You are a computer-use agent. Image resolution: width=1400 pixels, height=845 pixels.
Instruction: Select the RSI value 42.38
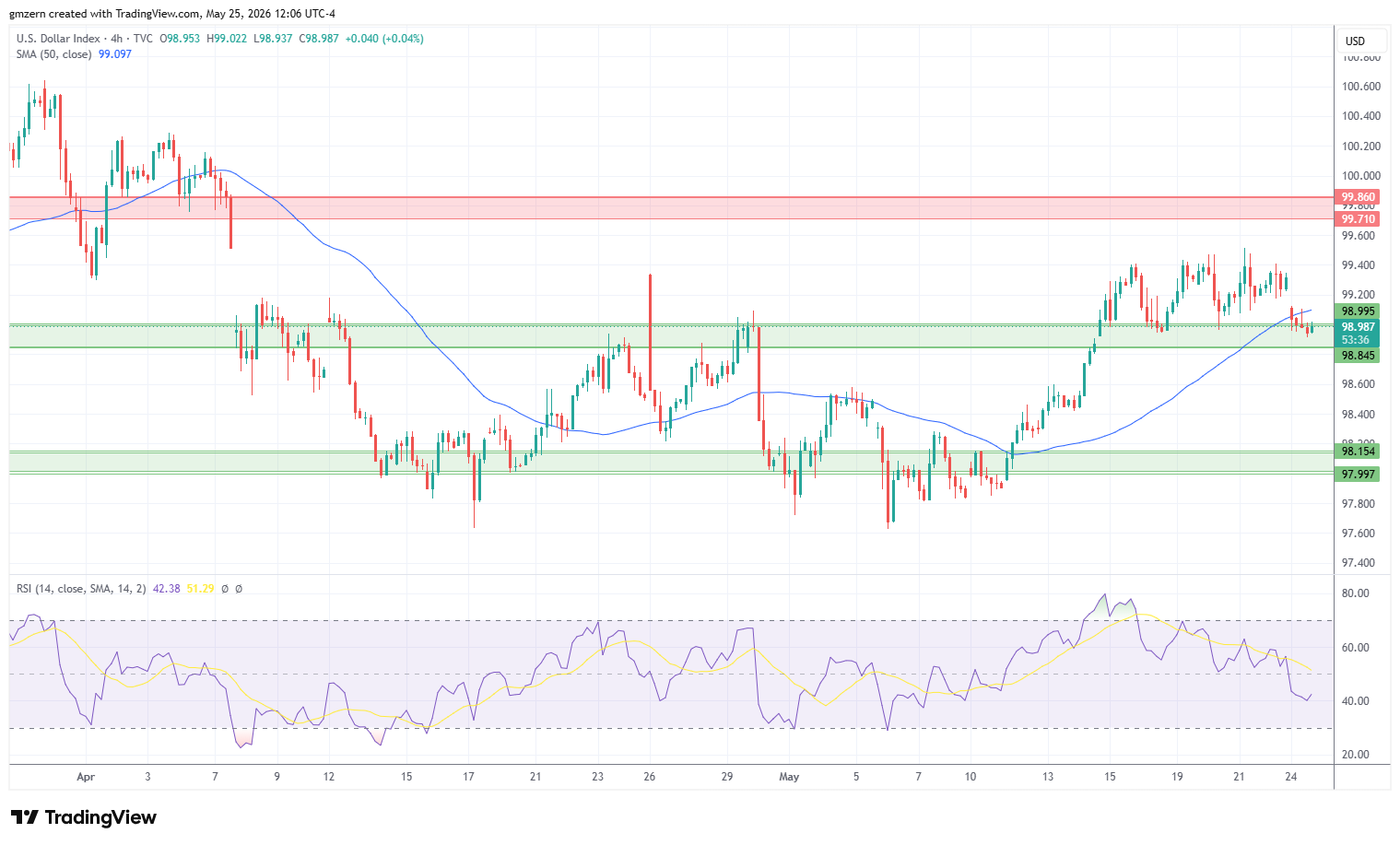tap(167, 588)
